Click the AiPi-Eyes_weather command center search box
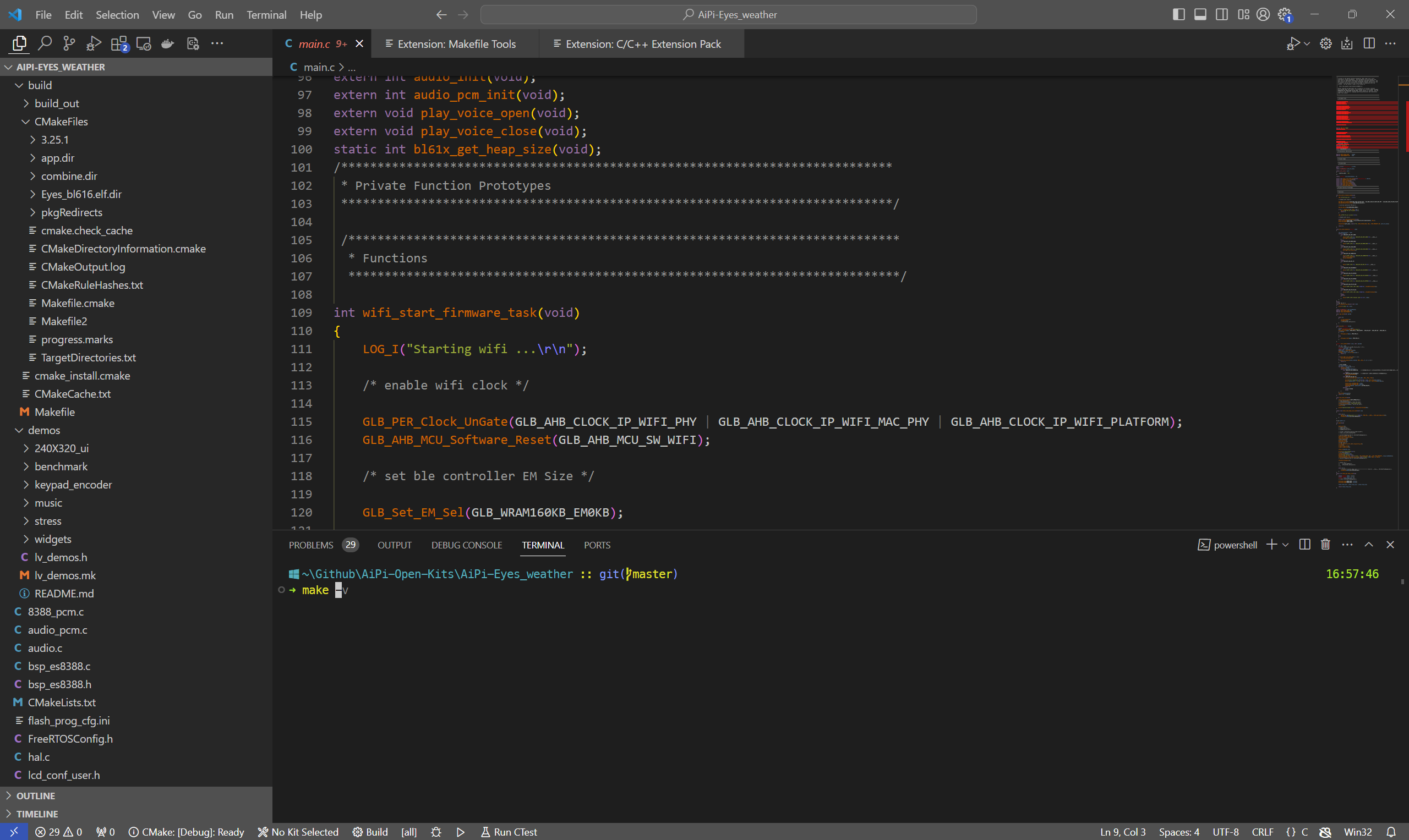Image resolution: width=1409 pixels, height=840 pixels. (x=728, y=15)
